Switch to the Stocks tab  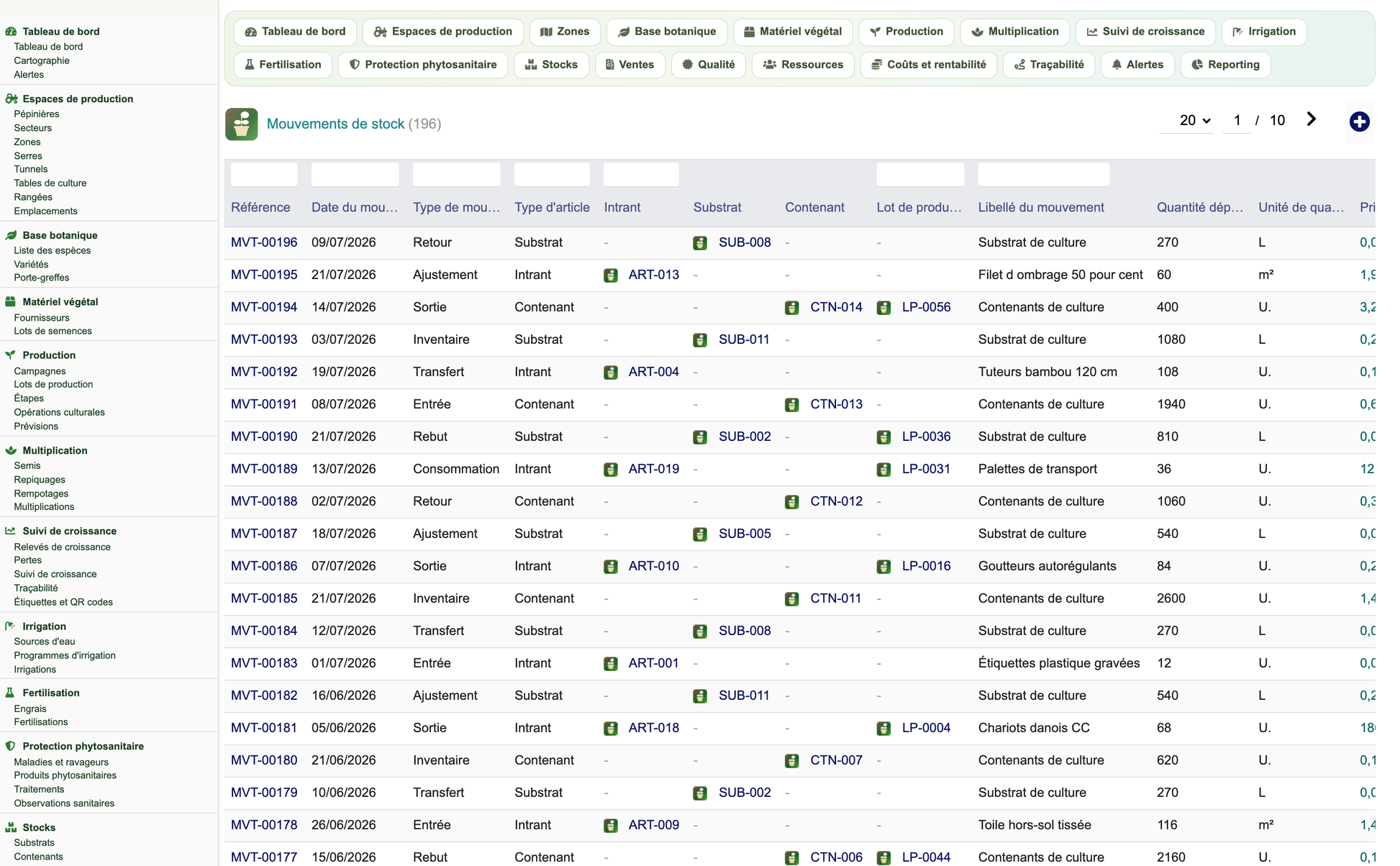point(551,65)
